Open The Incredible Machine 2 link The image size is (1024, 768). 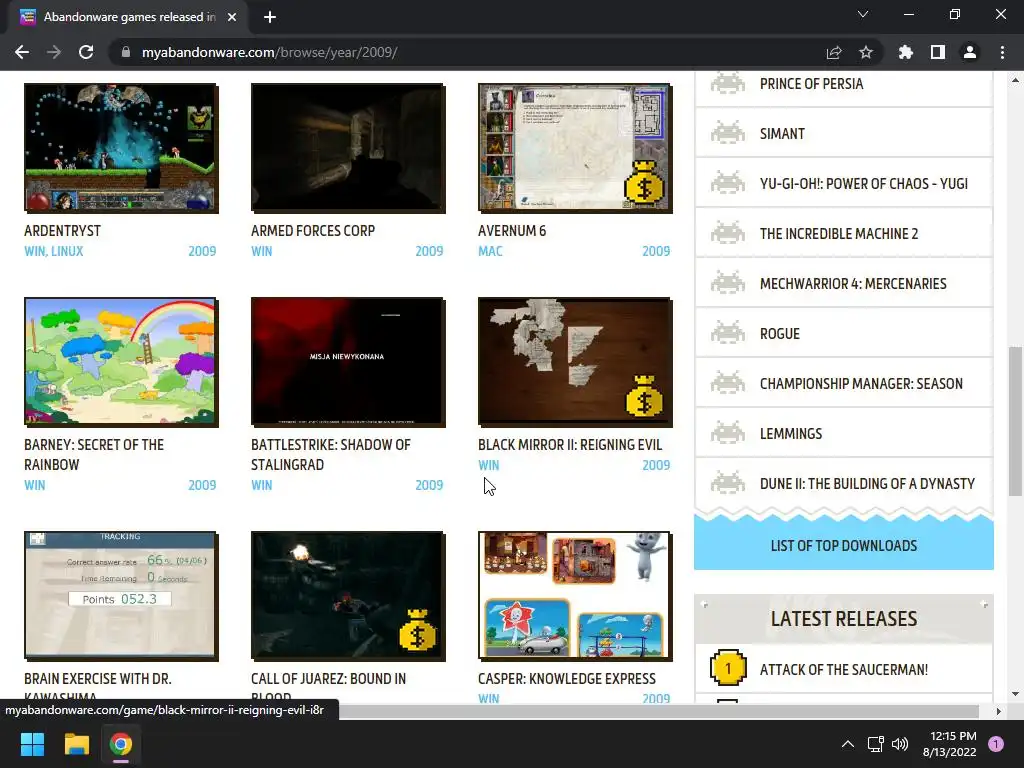click(x=839, y=233)
